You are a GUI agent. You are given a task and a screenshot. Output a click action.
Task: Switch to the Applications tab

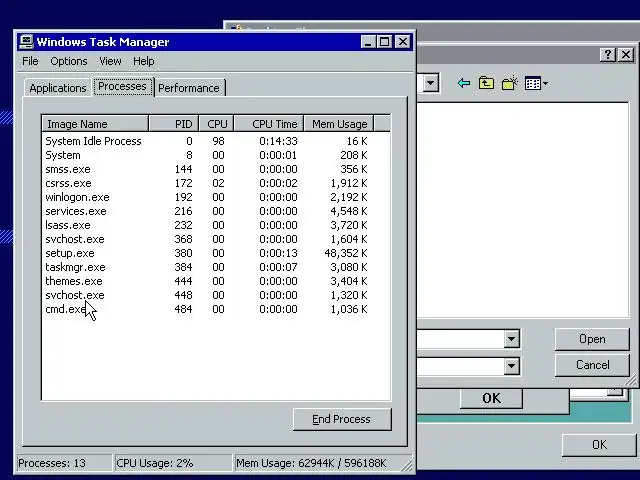point(58,88)
